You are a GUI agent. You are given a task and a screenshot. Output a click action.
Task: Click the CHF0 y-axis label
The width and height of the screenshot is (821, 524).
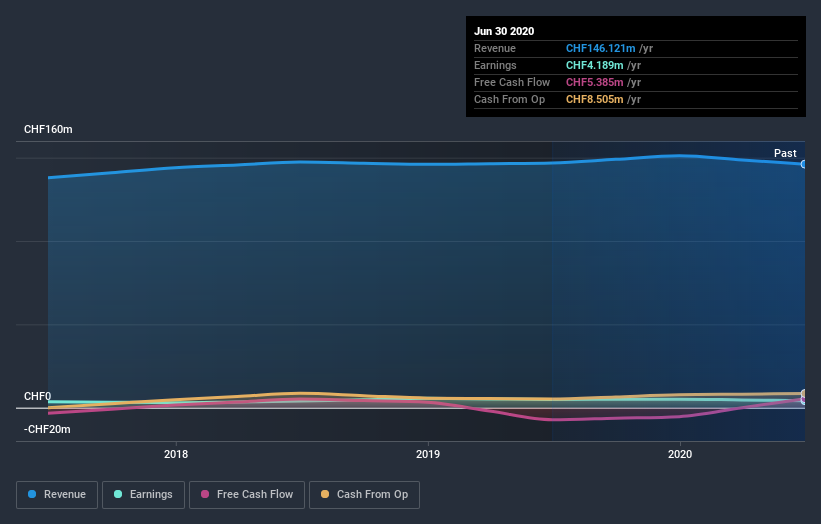[37, 396]
